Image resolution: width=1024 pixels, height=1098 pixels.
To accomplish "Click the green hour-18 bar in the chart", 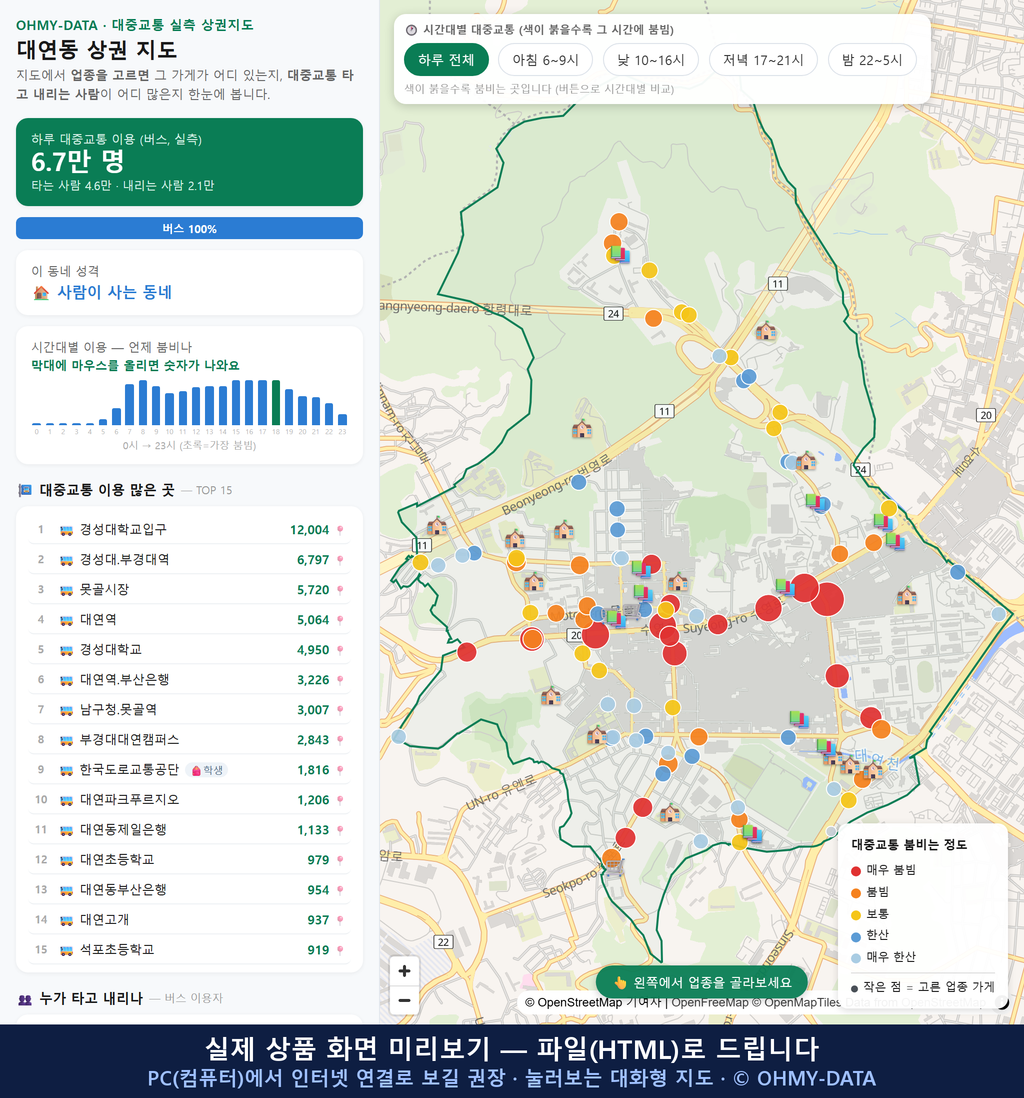I will coord(276,403).
